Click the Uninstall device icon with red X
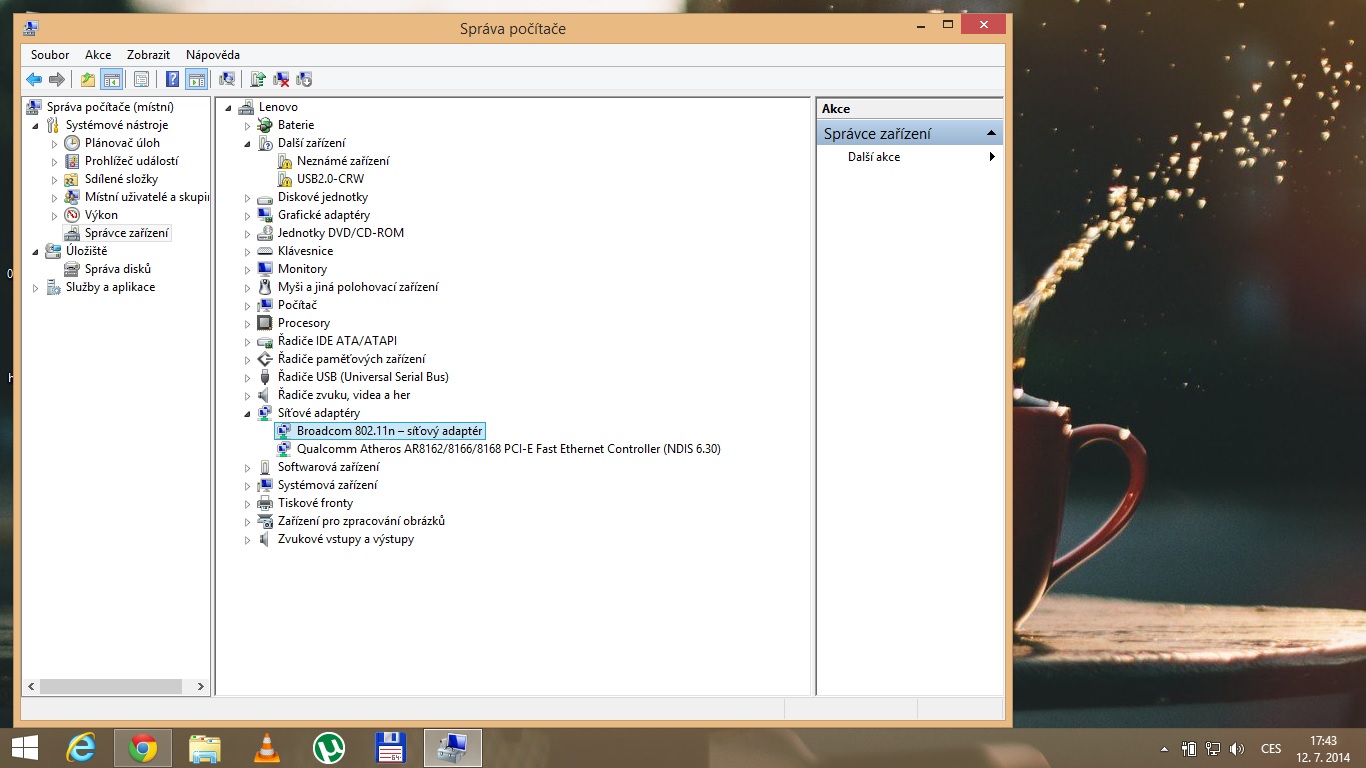1366x768 pixels. pyautogui.click(x=282, y=80)
